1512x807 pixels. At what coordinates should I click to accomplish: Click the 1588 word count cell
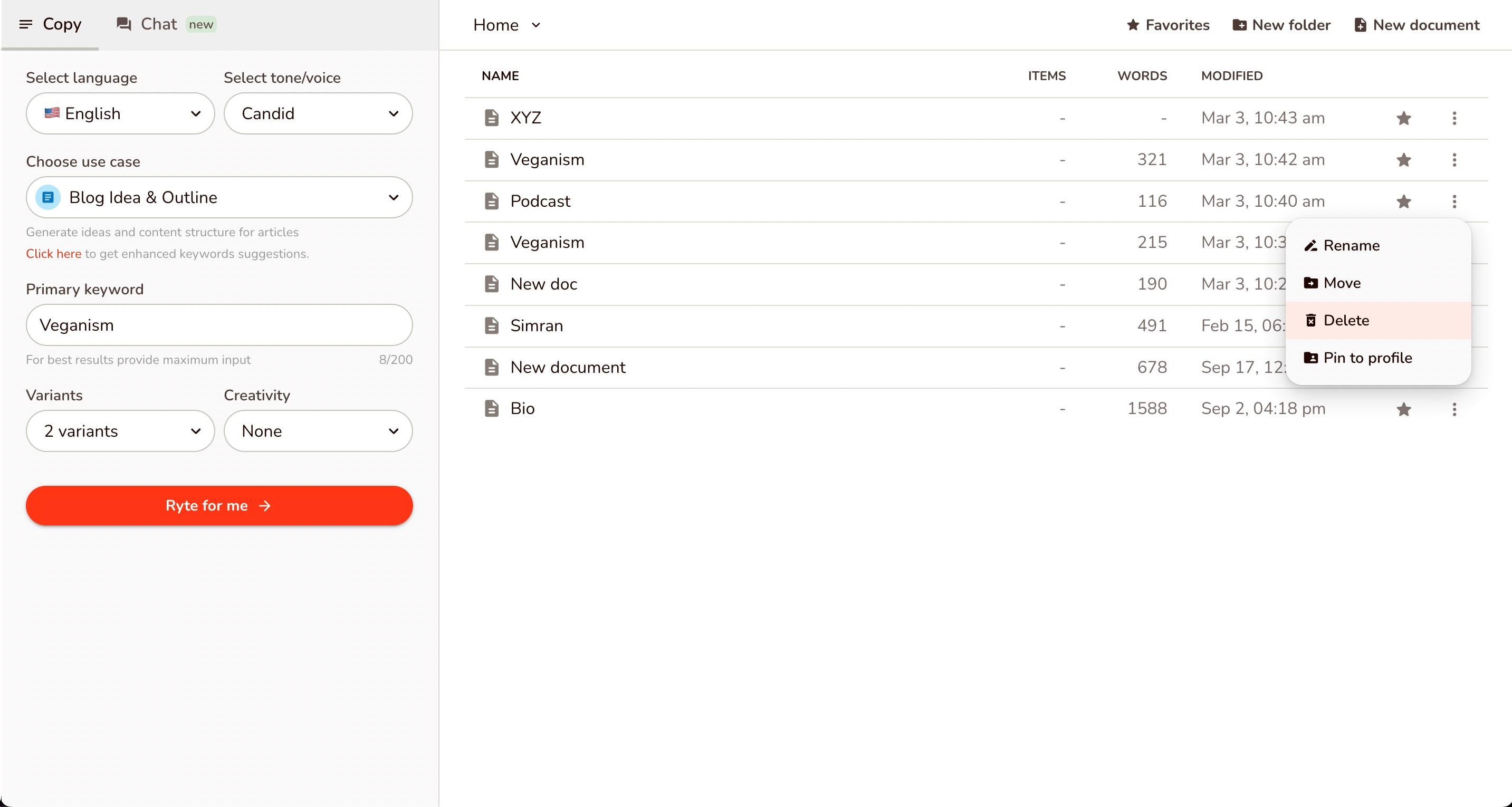(1146, 408)
